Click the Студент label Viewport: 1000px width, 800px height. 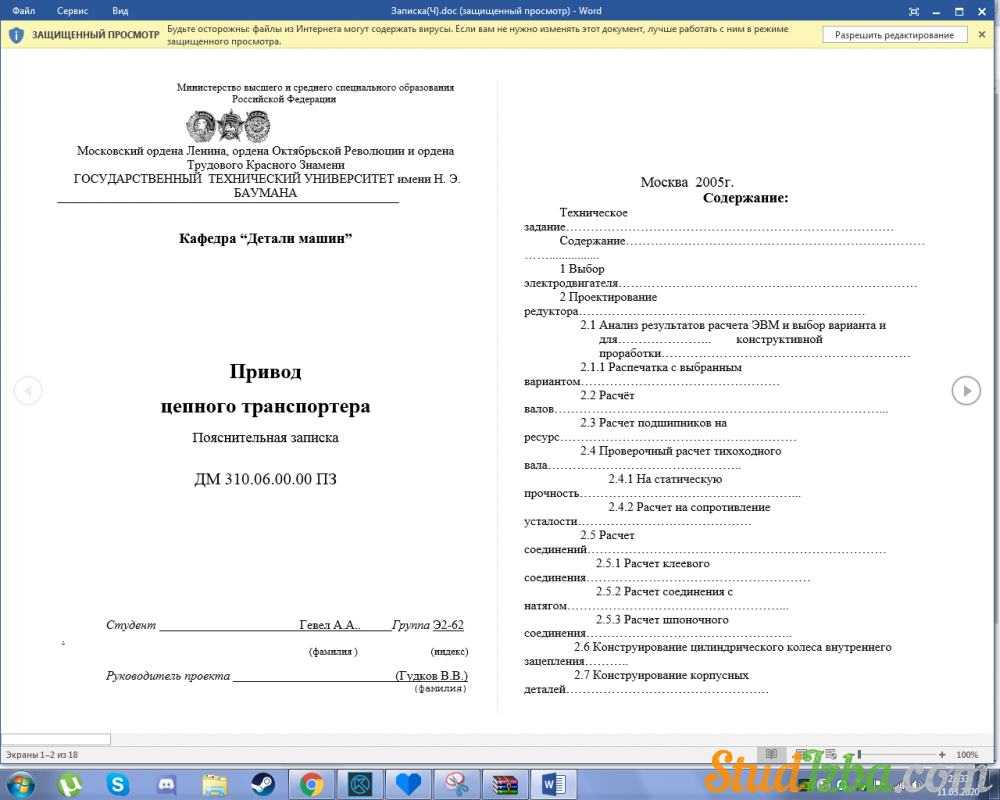tap(131, 625)
